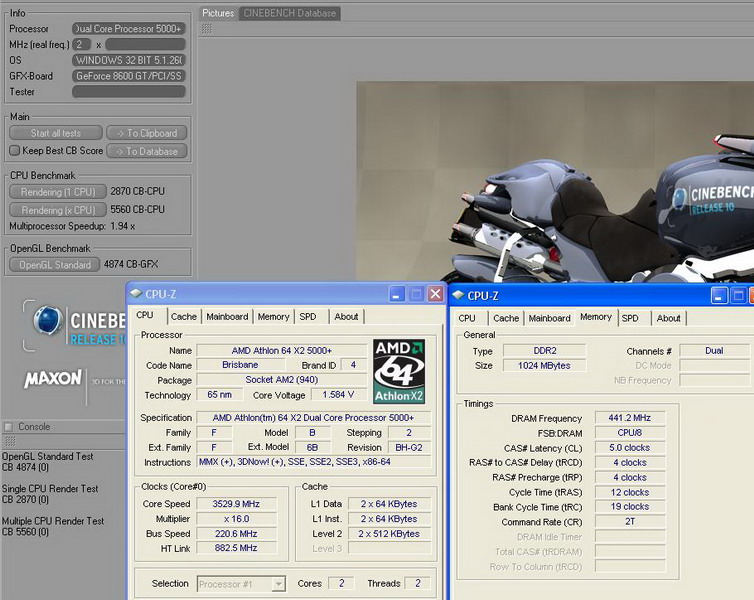Open Cache tab in right CPU-Z window
The width and height of the screenshot is (754, 600).
tap(506, 318)
